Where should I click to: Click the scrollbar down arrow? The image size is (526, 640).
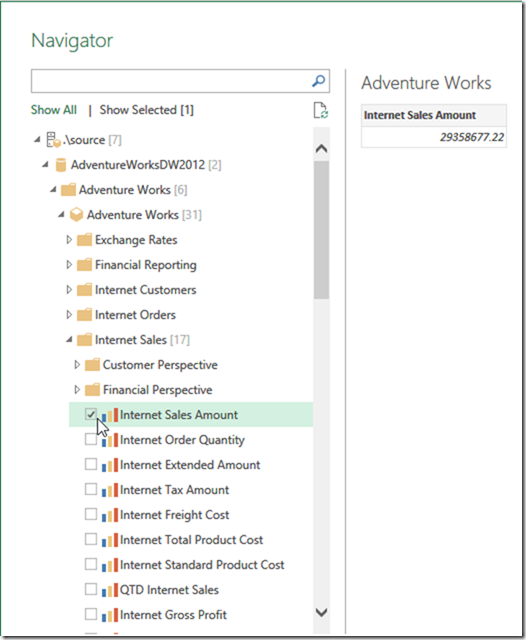point(322,612)
